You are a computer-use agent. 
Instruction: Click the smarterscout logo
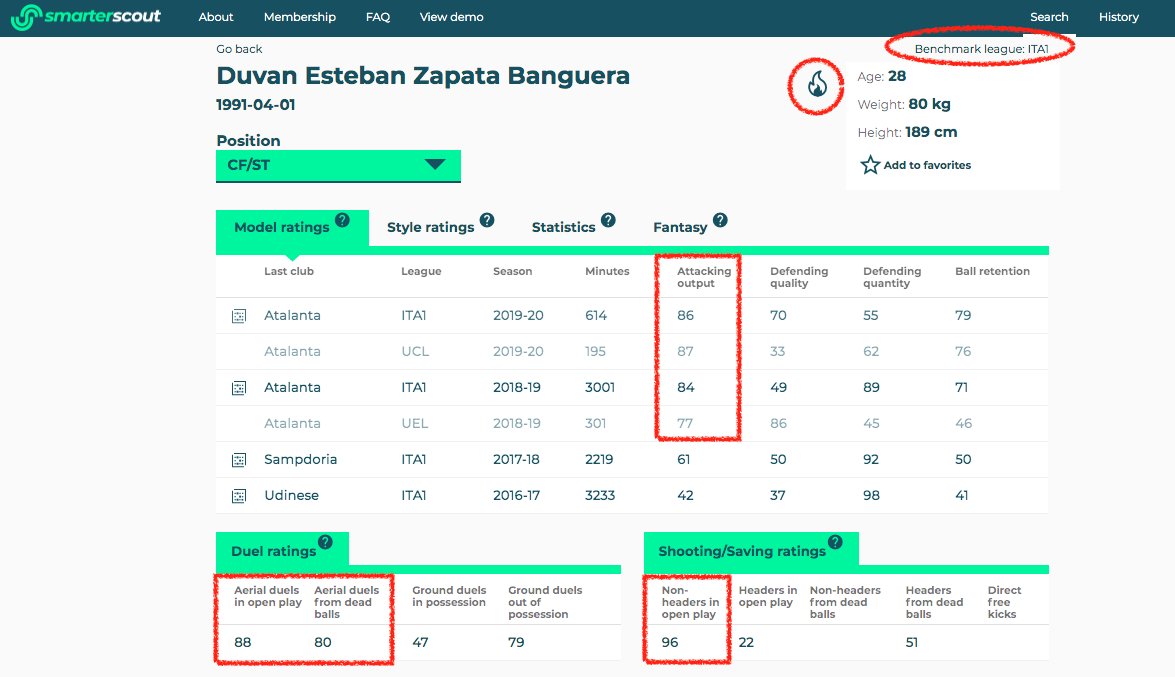86,16
